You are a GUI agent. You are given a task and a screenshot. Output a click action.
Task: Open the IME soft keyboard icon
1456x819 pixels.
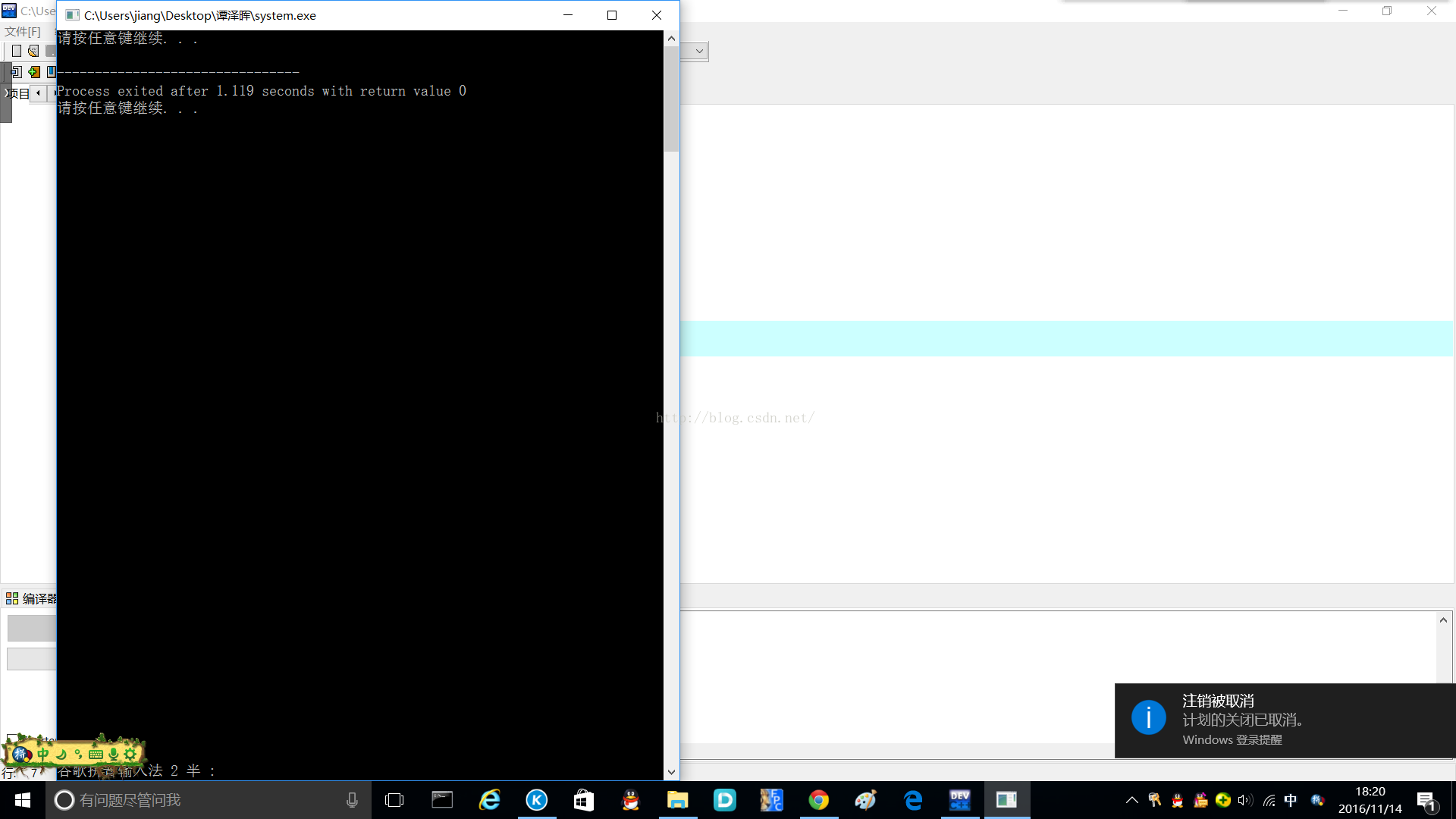pos(96,754)
